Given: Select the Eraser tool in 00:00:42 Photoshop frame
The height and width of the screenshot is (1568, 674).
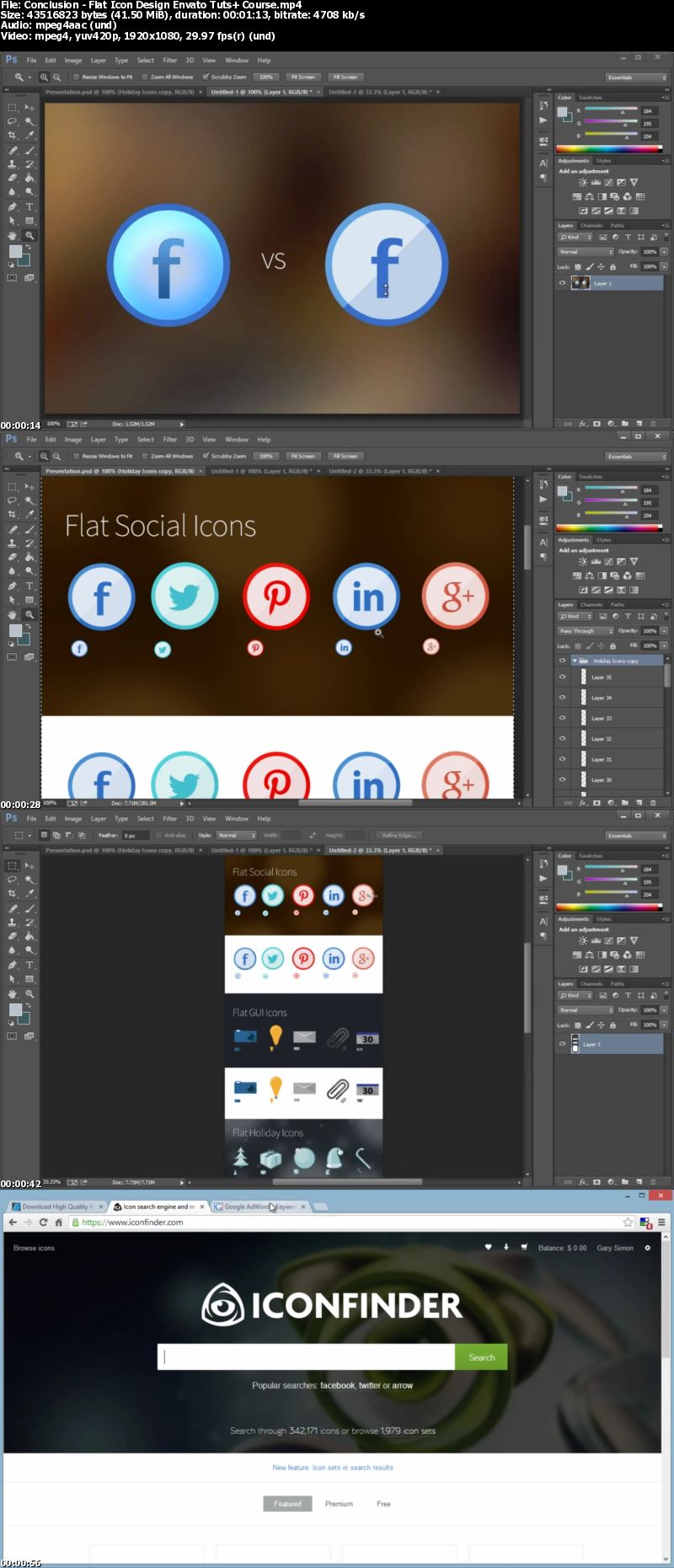Looking at the screenshot, I should click(x=13, y=936).
